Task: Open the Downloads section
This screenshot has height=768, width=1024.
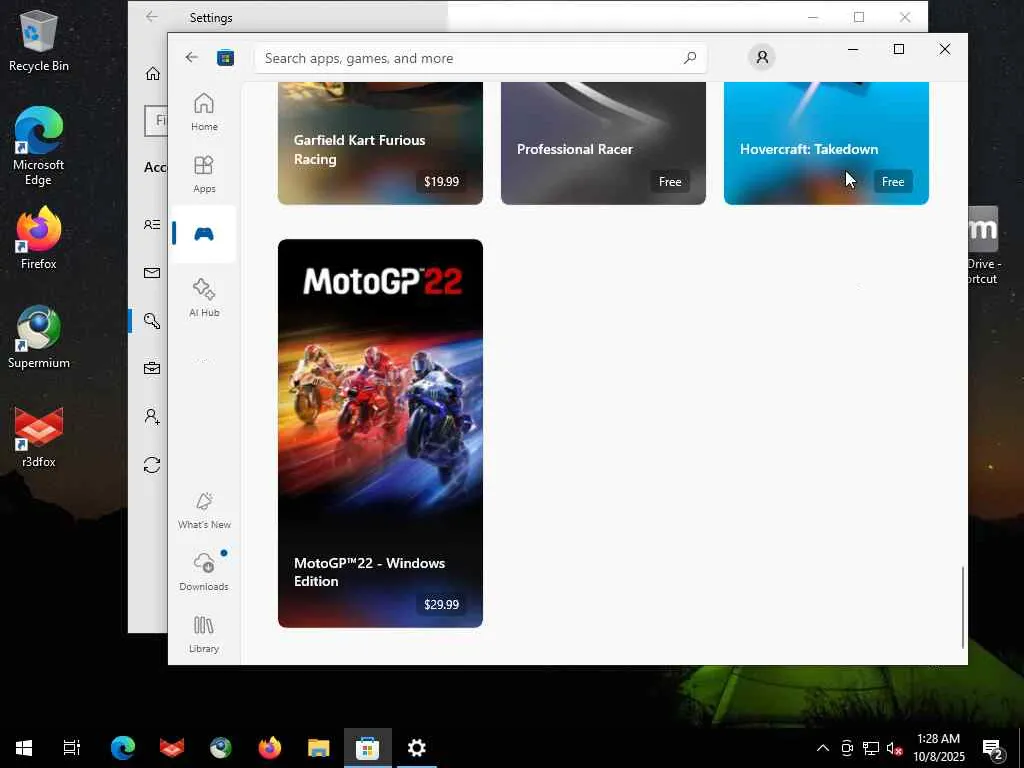Action: pyautogui.click(x=204, y=572)
